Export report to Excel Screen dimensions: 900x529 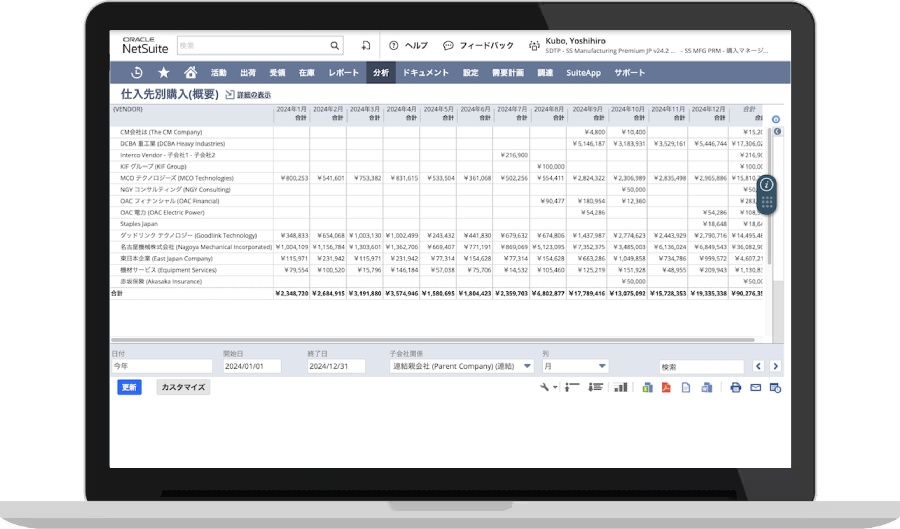[x=647, y=388]
